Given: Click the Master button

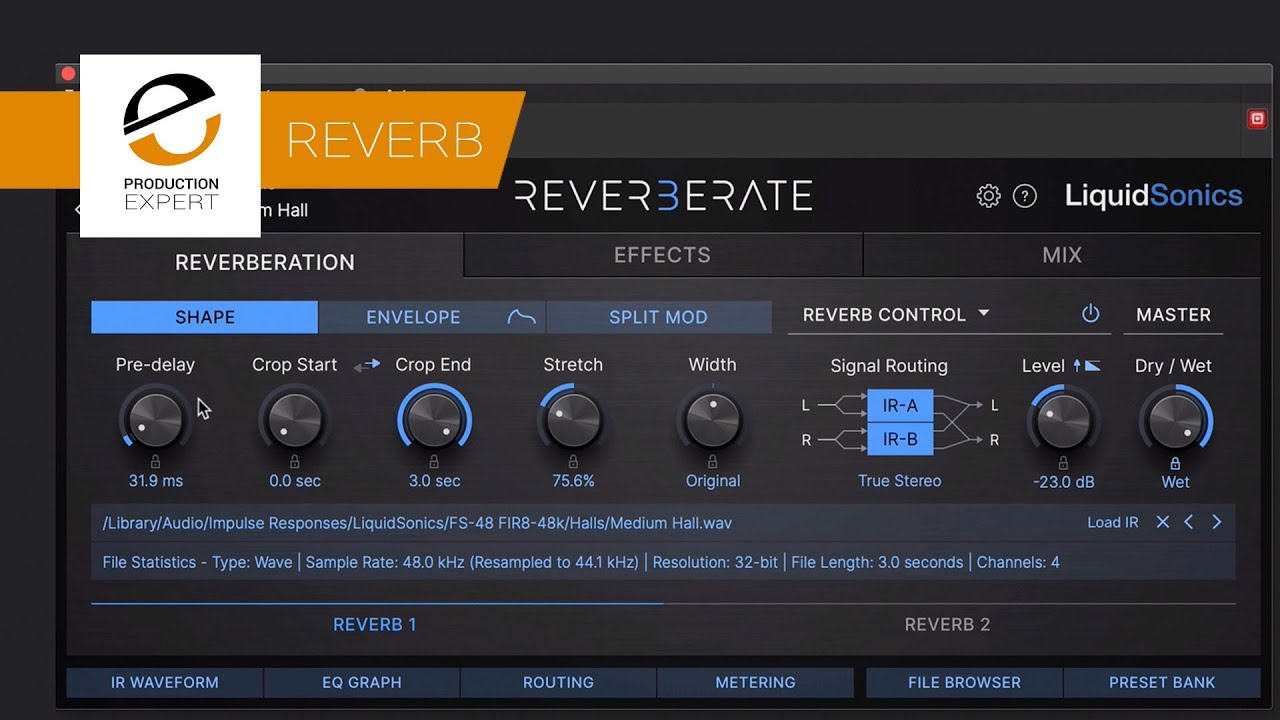Looking at the screenshot, I should click(x=1173, y=314).
